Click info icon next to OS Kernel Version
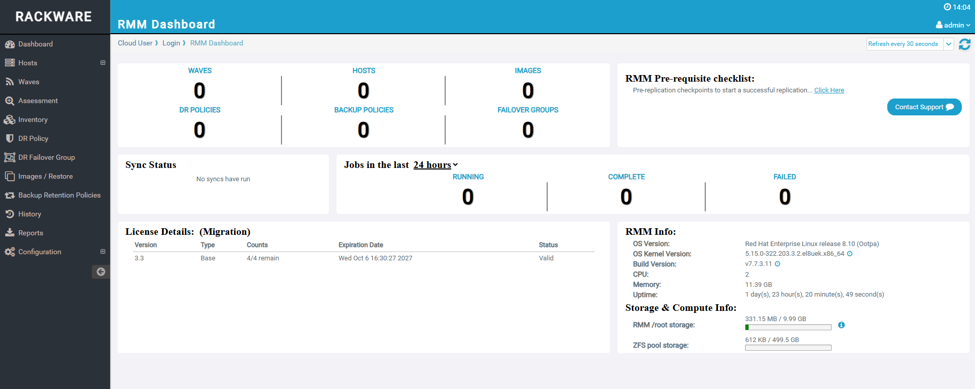The width and height of the screenshot is (975, 389). coord(849,254)
